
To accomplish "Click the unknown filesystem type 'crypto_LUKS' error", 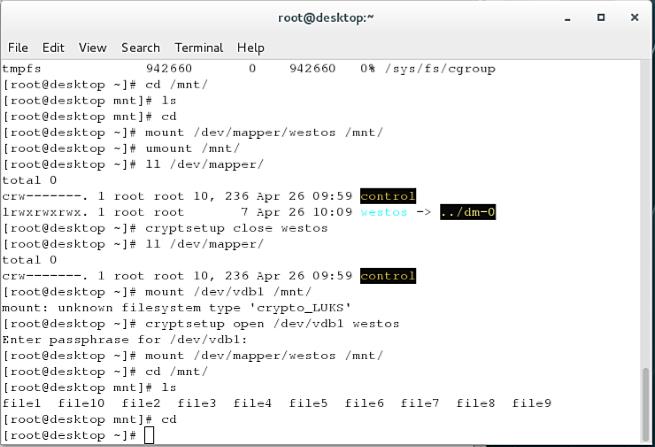I will [x=205, y=308].
